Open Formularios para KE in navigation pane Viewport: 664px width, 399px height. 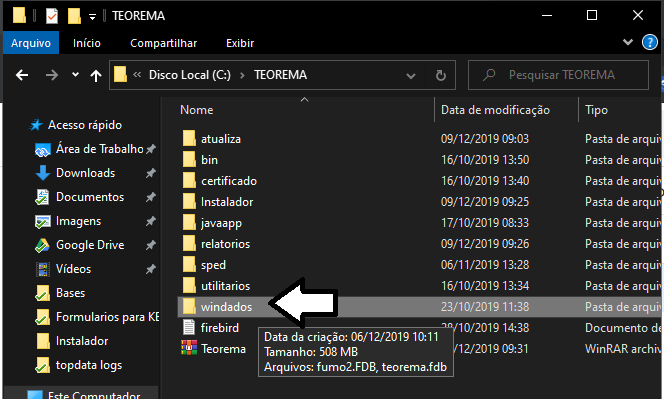[108, 317]
